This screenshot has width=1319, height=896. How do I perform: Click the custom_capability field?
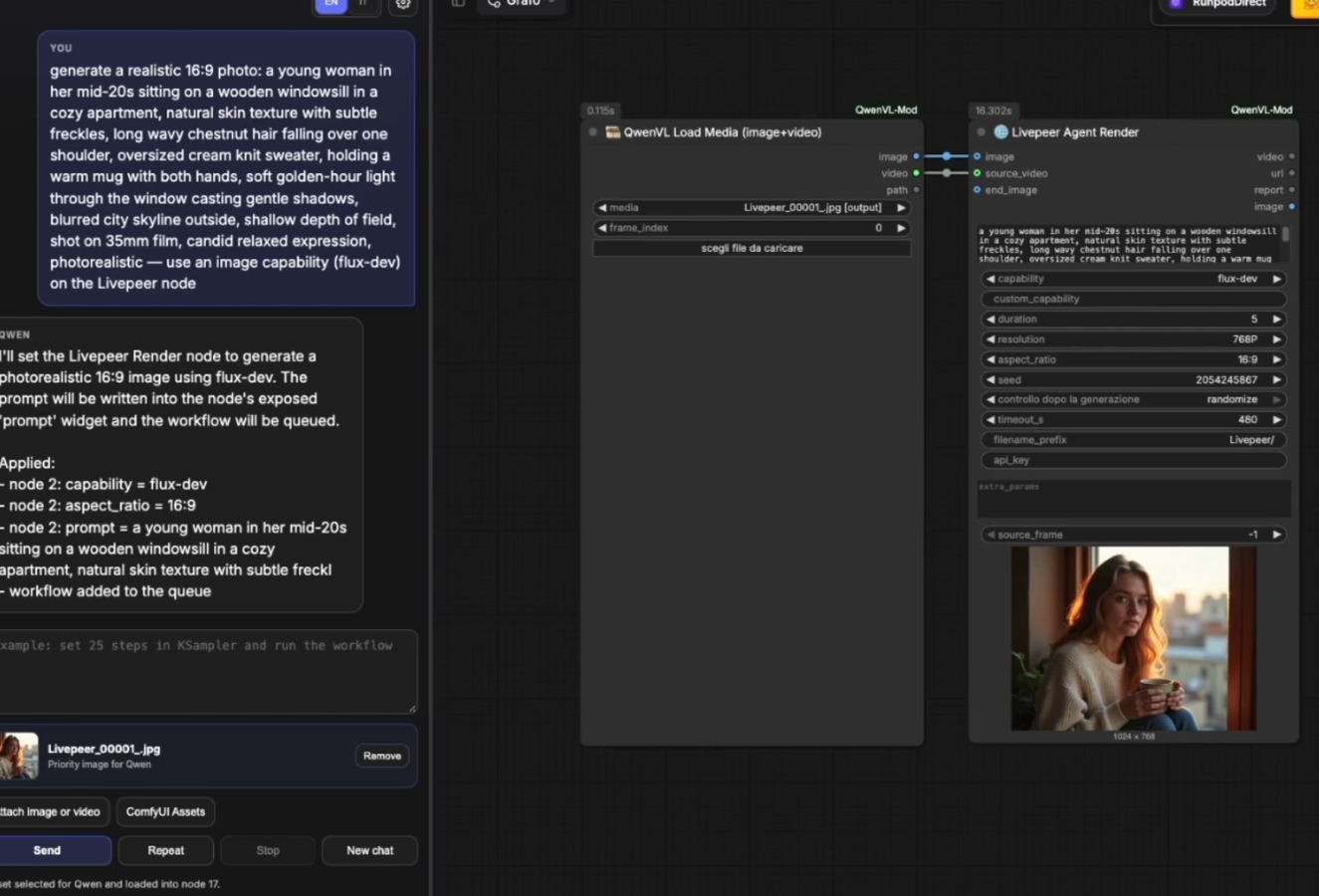(x=1133, y=299)
